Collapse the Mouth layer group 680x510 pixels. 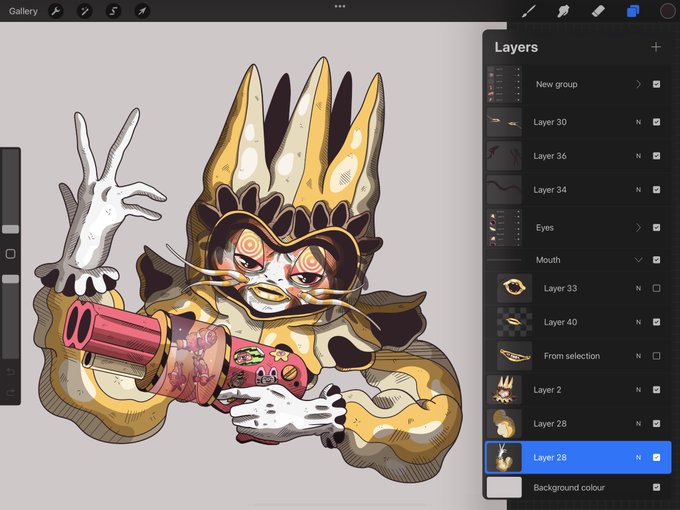coord(638,260)
